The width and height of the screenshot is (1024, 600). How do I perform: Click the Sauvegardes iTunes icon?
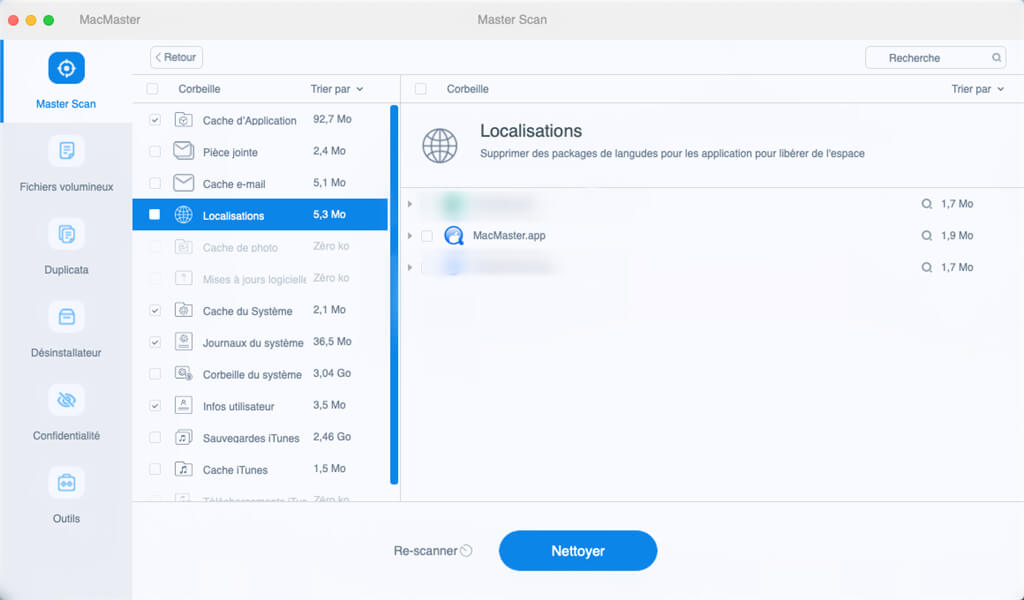(184, 437)
